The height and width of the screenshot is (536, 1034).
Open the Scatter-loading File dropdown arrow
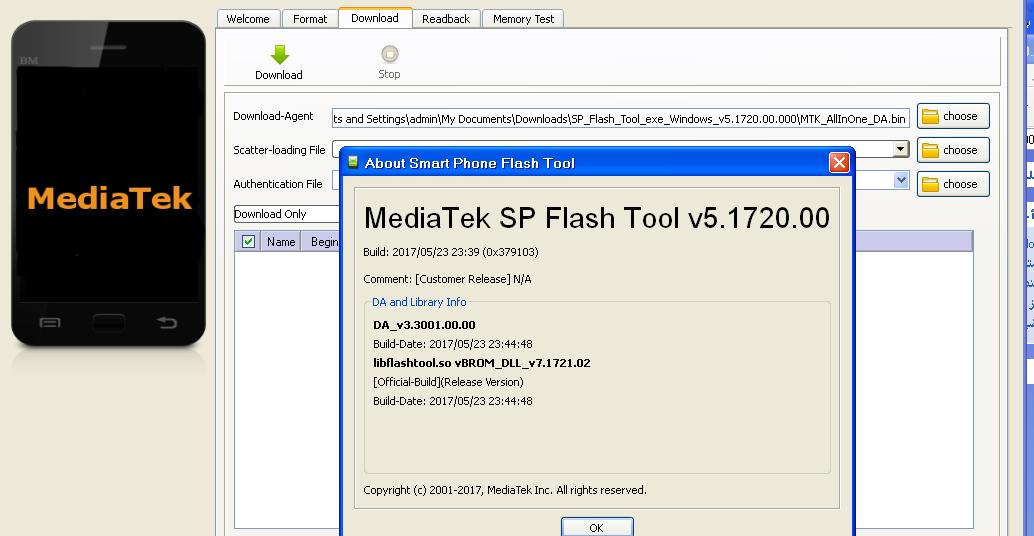(x=901, y=149)
